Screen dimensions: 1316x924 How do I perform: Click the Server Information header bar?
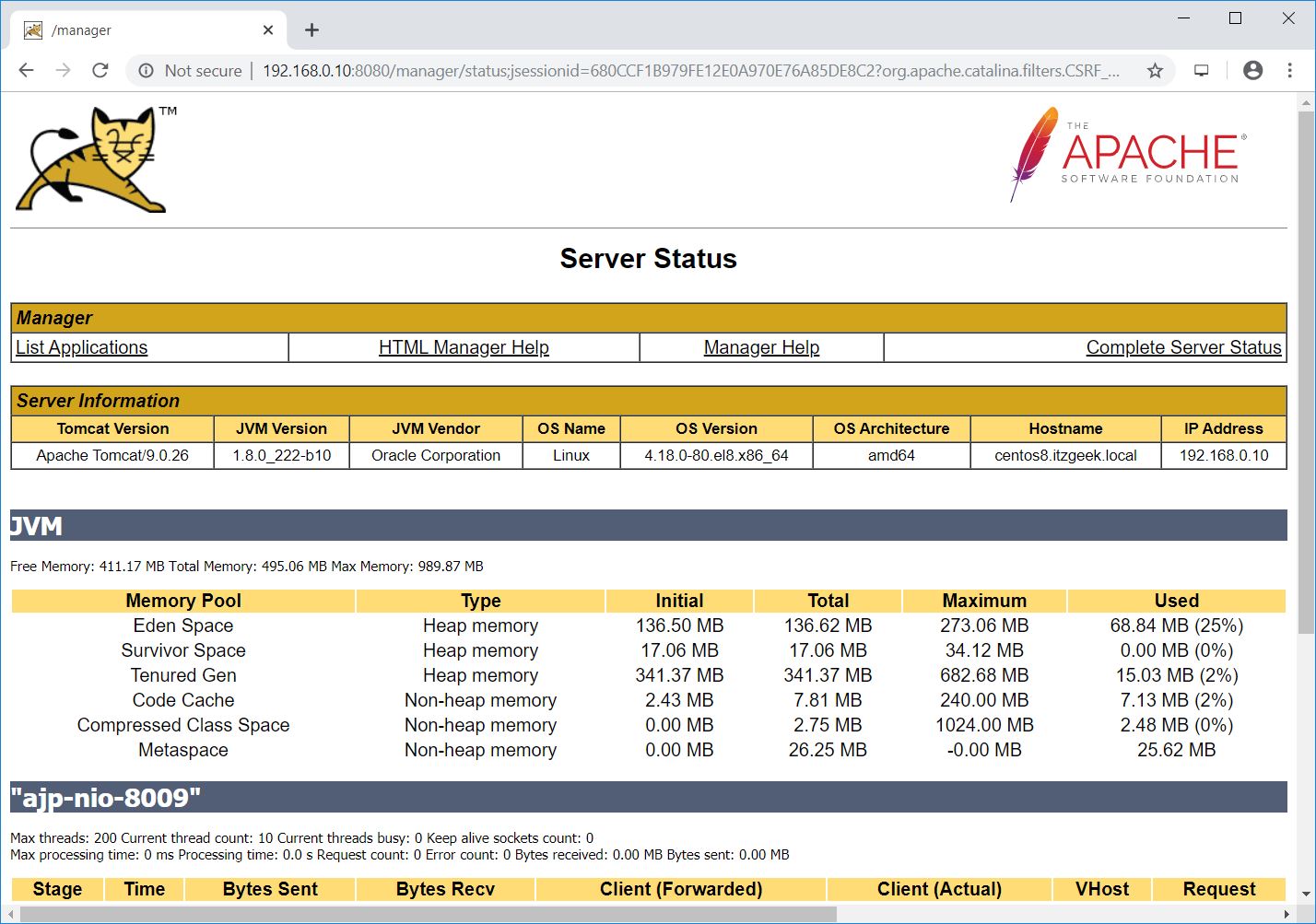pos(648,401)
